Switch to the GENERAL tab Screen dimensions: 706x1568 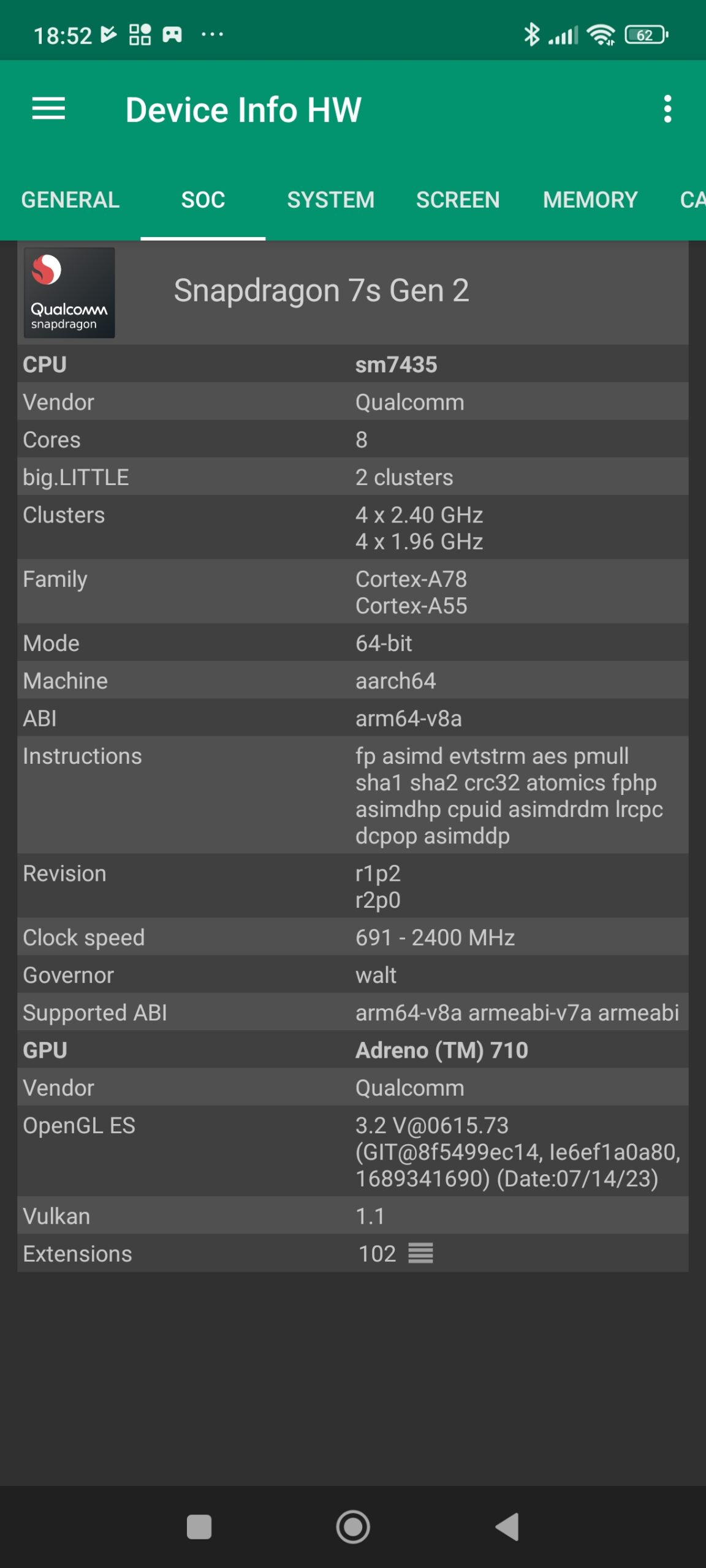click(x=70, y=200)
